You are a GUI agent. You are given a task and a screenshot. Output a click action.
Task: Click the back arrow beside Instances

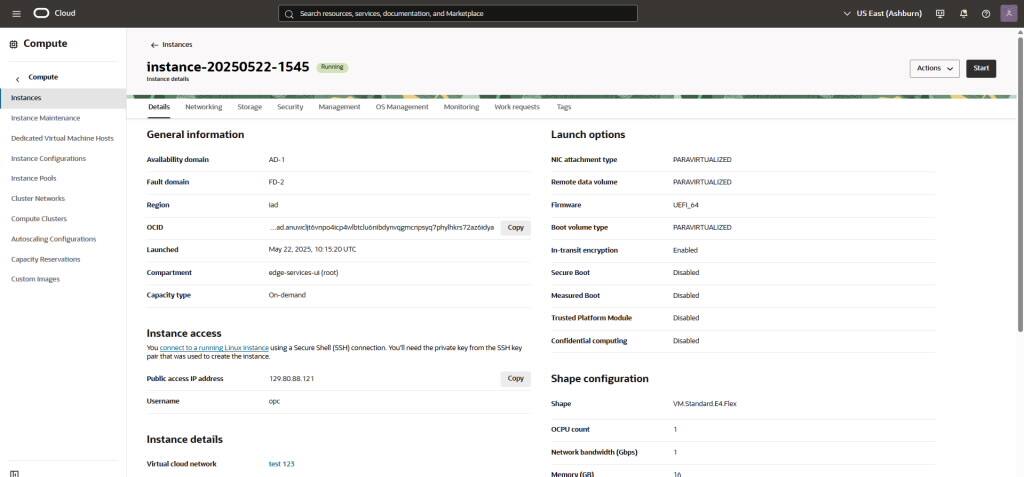(x=154, y=45)
